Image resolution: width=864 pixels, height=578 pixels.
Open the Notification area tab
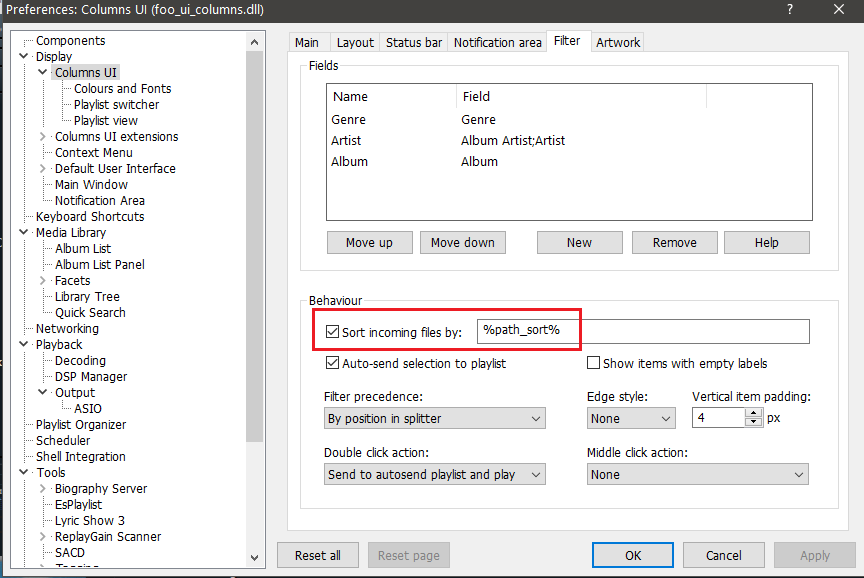pos(497,42)
